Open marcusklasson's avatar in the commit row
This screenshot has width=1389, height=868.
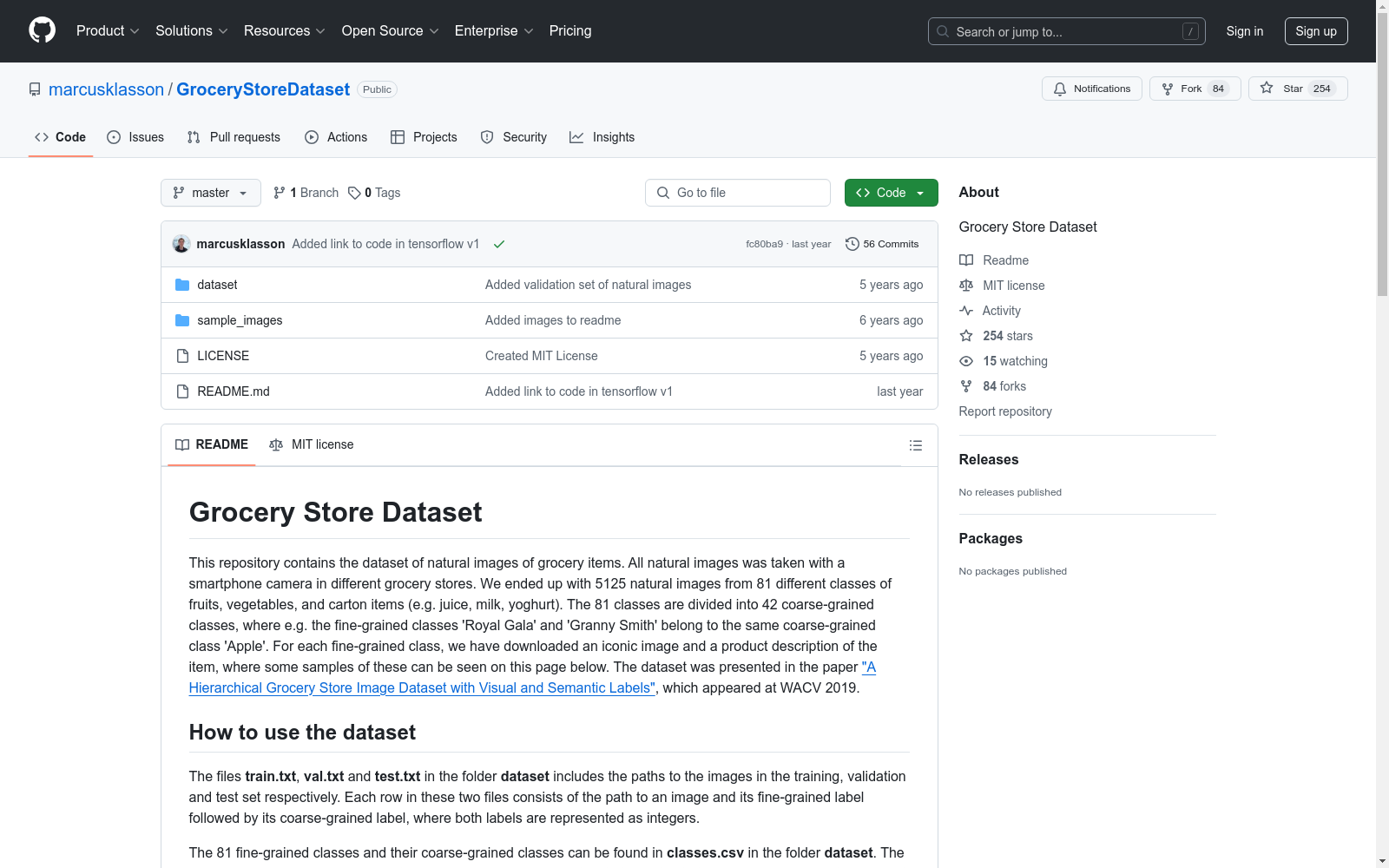coord(181,244)
